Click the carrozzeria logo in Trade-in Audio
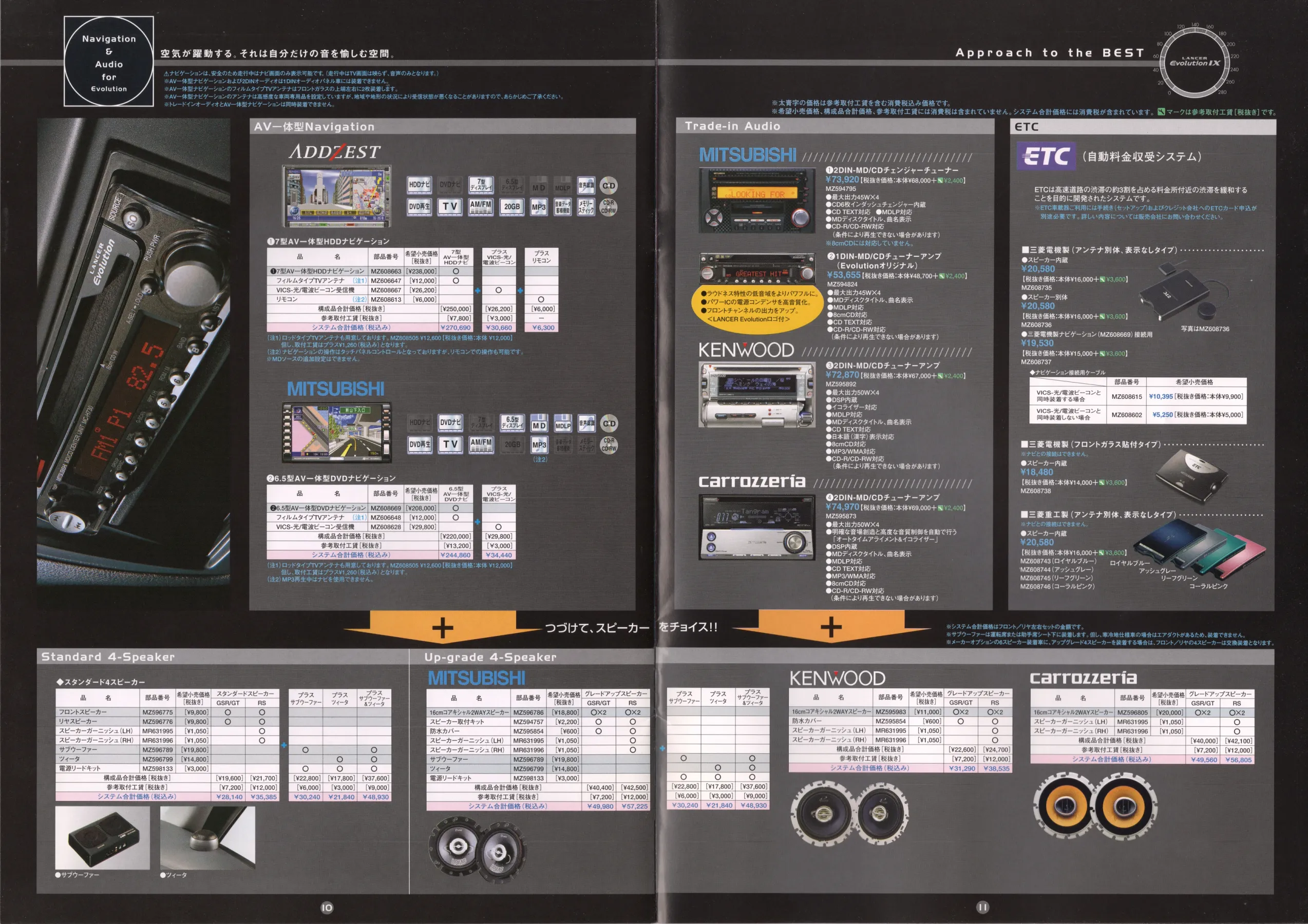 752,482
